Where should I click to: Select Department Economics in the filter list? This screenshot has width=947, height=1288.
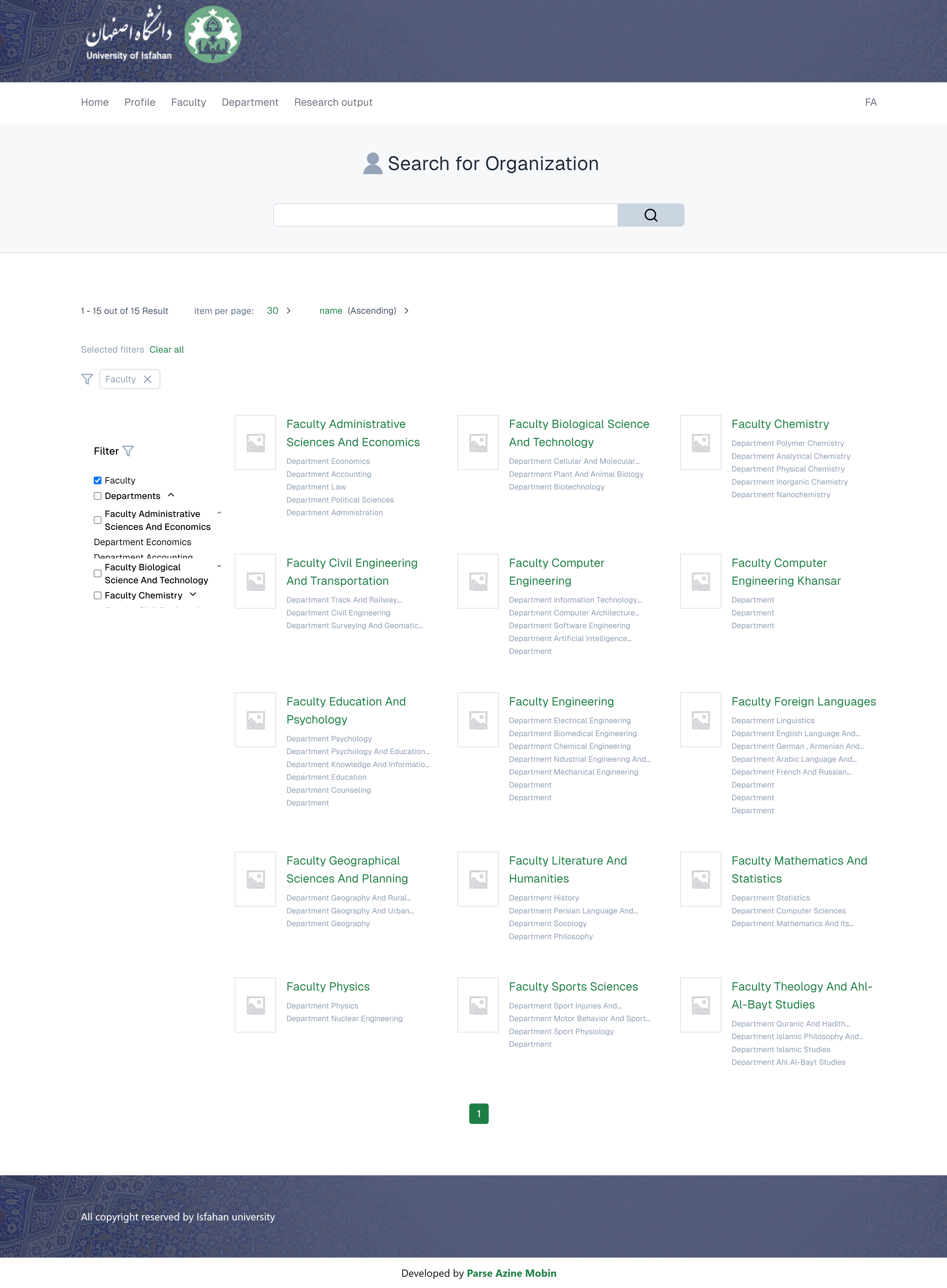tap(143, 542)
